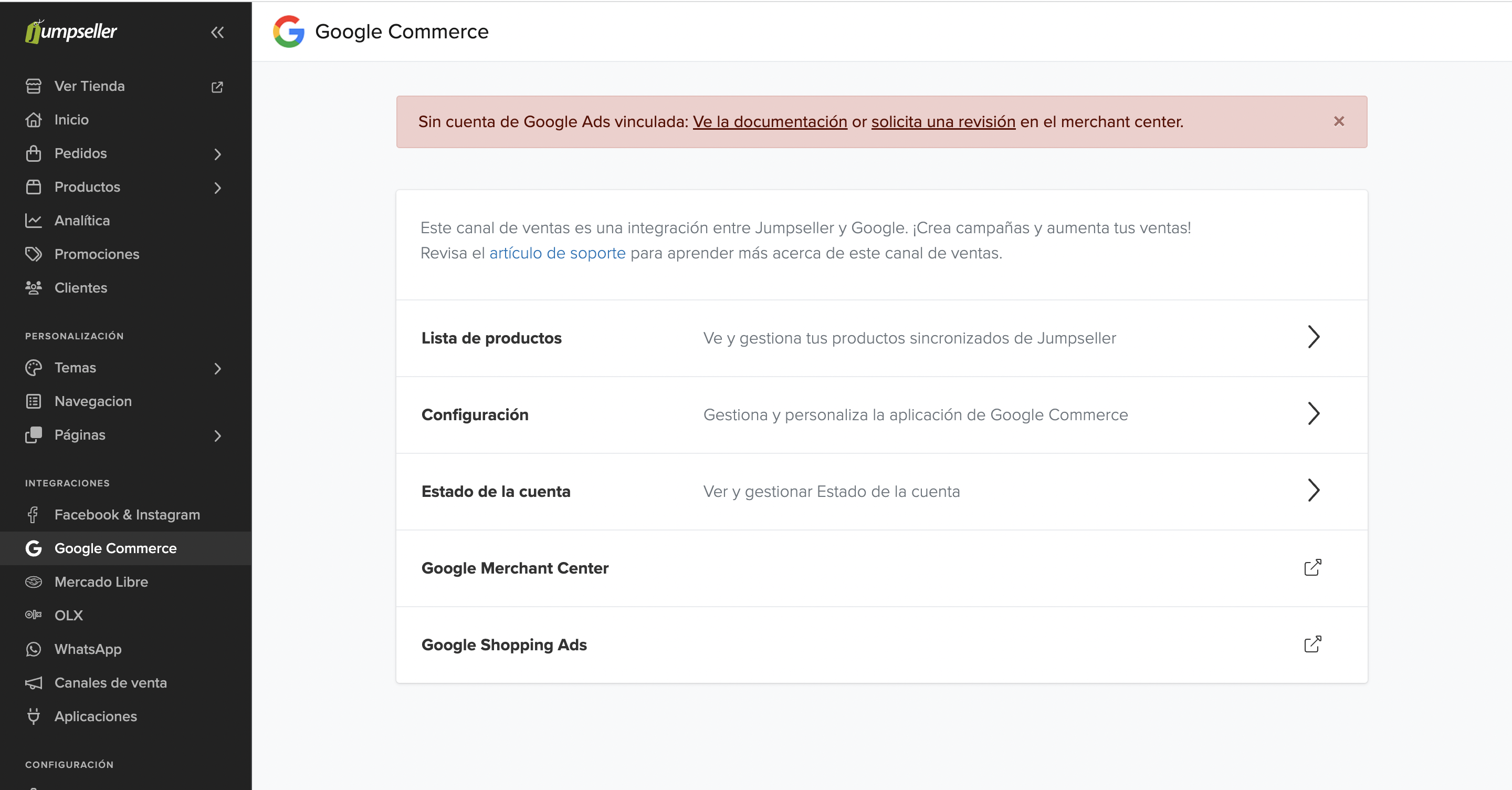The width and height of the screenshot is (1512, 790).
Task: Click the handshake icon beside Mercado Libre
Action: pos(34,582)
